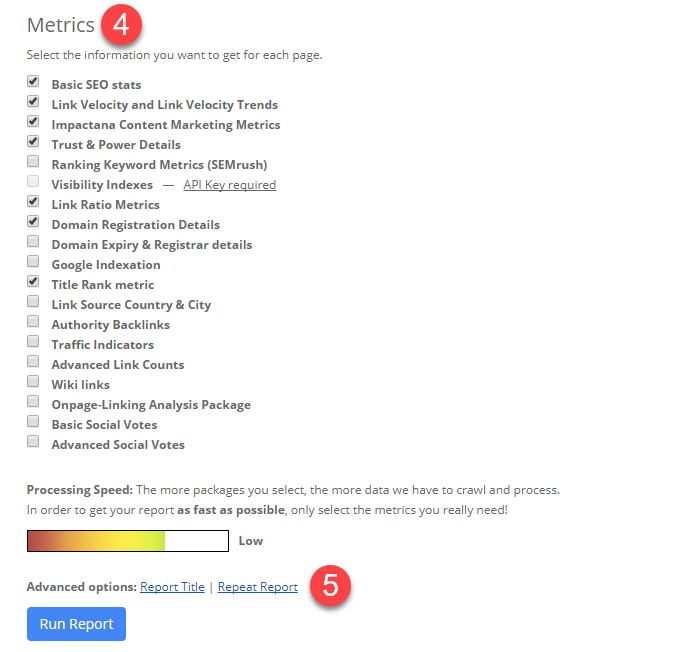Click the 'Basic SEO stats' label
This screenshot has height=652, width=698.
click(96, 85)
